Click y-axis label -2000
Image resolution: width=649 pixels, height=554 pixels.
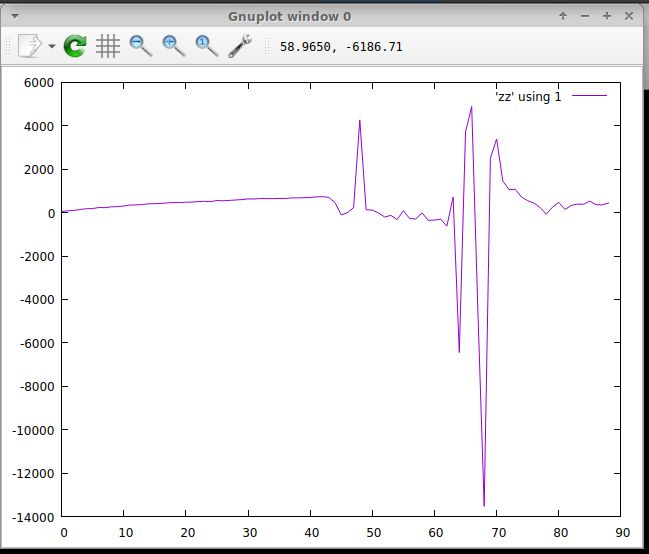[x=37, y=257]
